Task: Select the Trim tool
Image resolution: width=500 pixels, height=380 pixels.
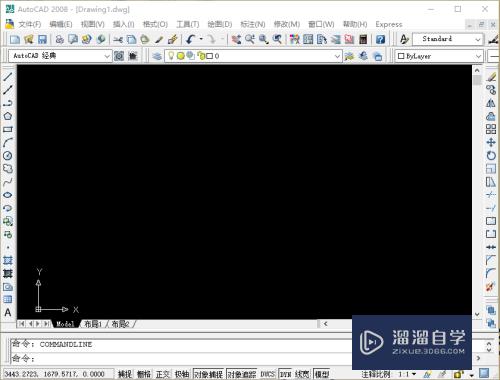Action: [491, 195]
